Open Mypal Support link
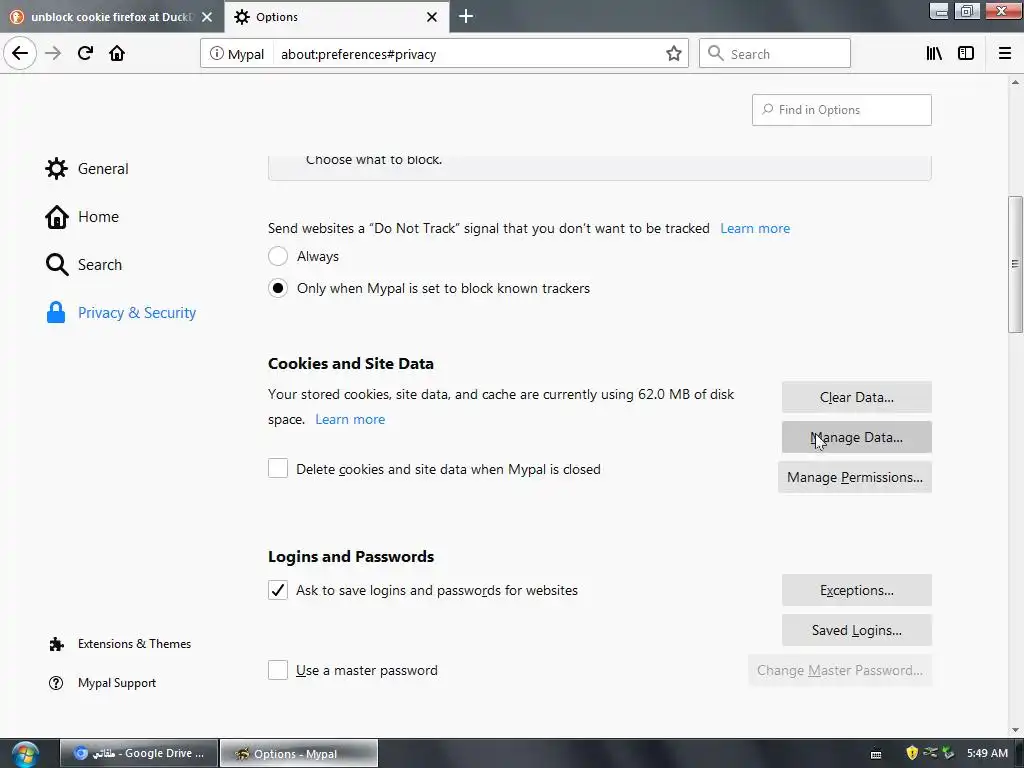The image size is (1024, 768). tap(116, 683)
